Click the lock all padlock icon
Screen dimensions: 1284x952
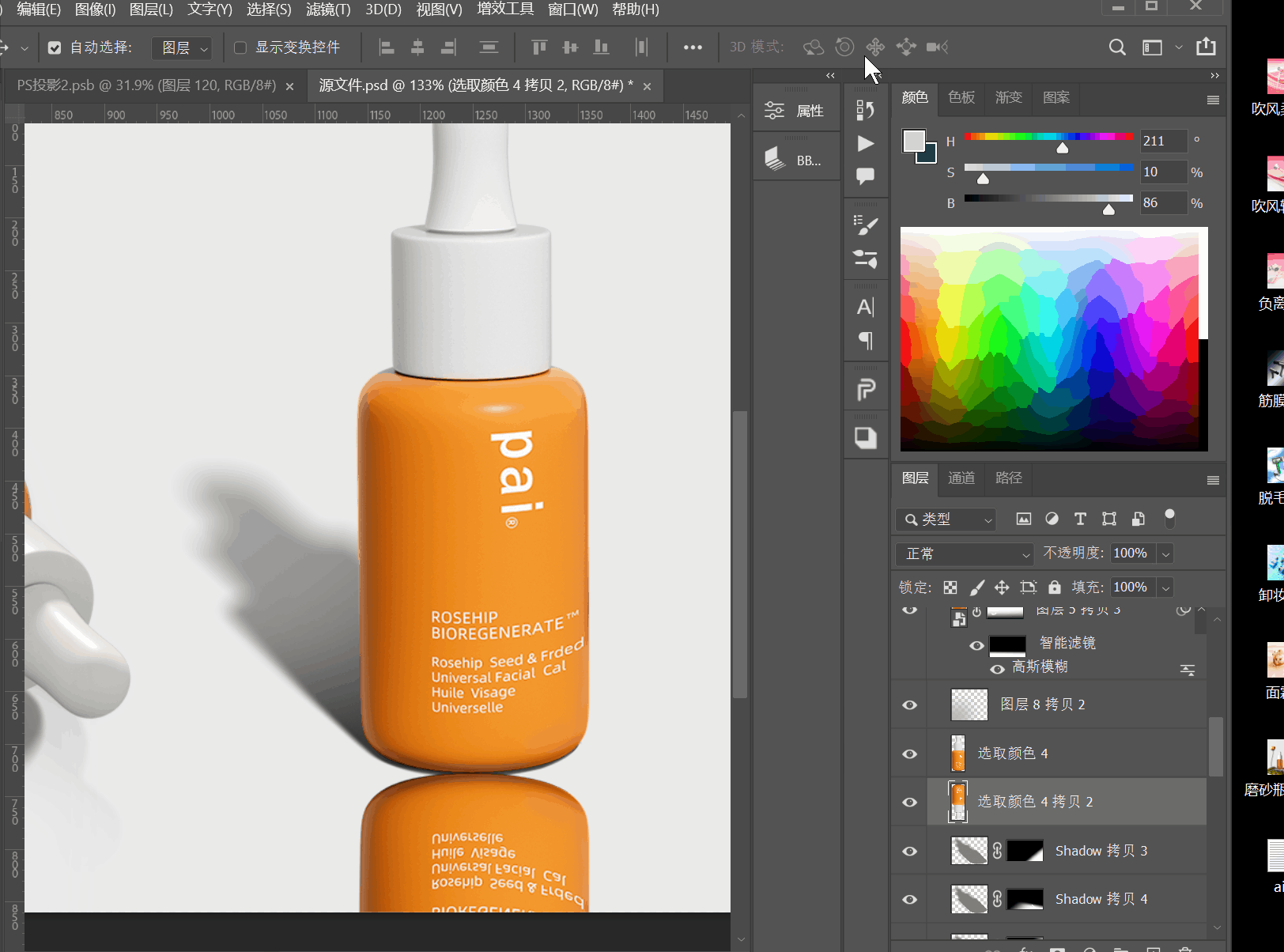[1055, 587]
